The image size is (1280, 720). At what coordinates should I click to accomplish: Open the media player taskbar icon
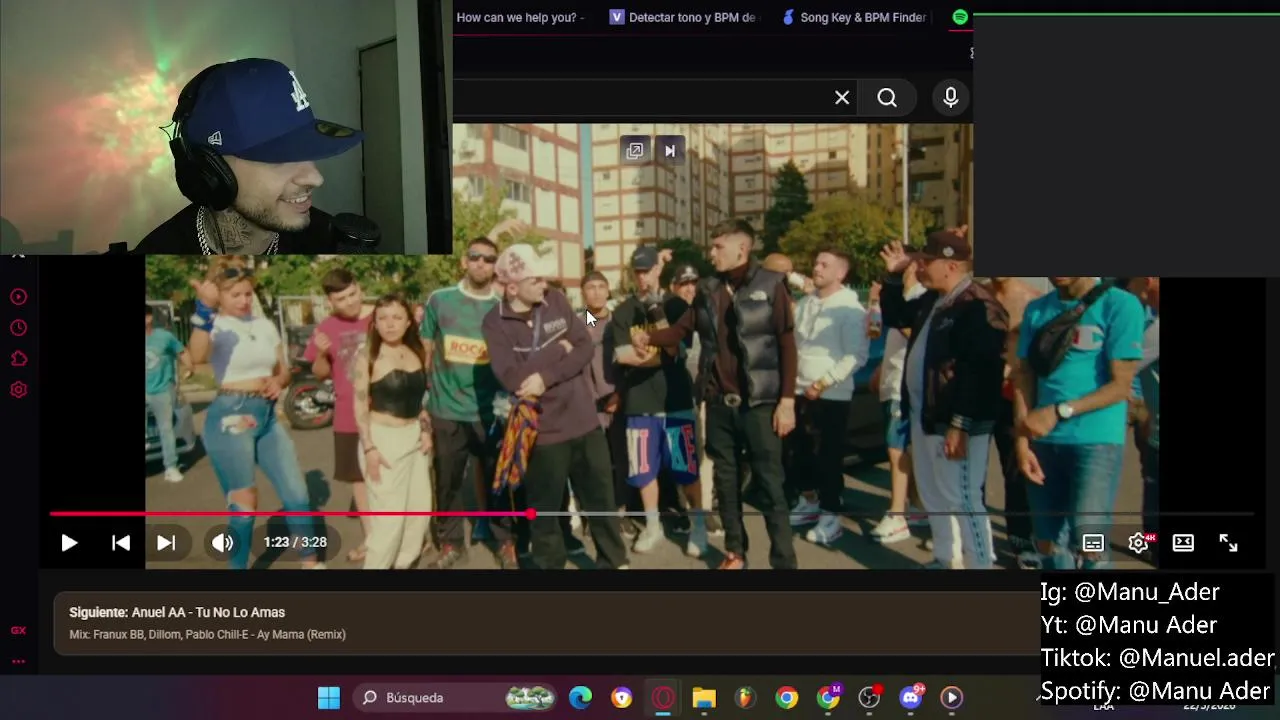pyautogui.click(x=952, y=697)
